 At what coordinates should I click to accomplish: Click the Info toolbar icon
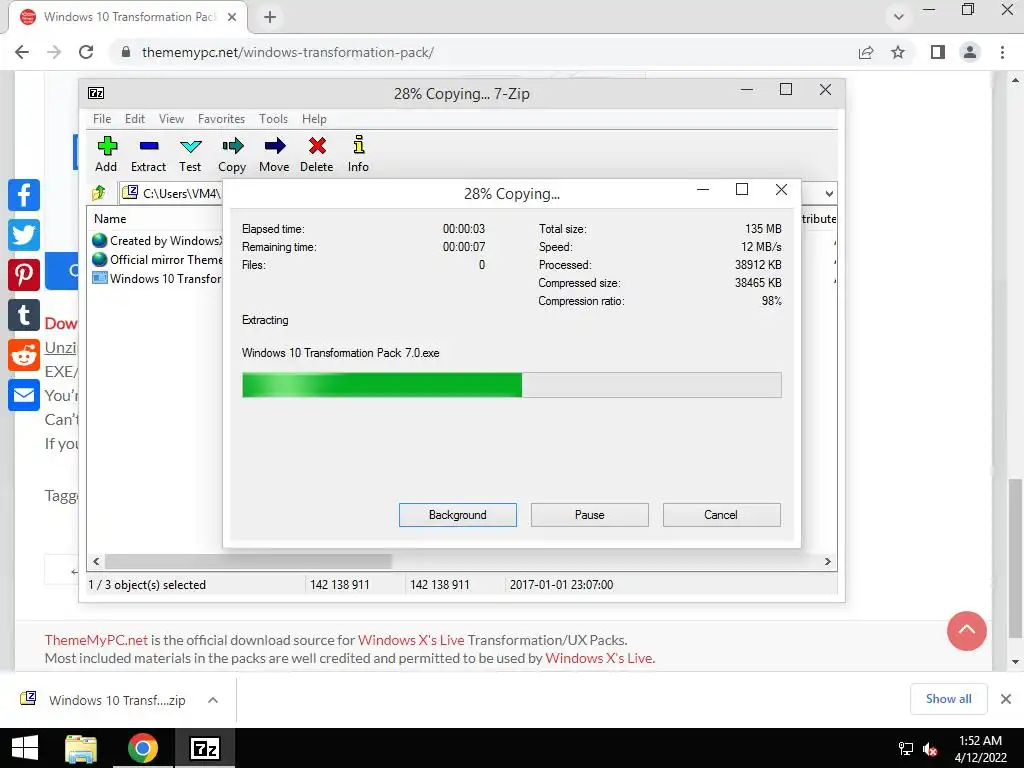tap(359, 154)
